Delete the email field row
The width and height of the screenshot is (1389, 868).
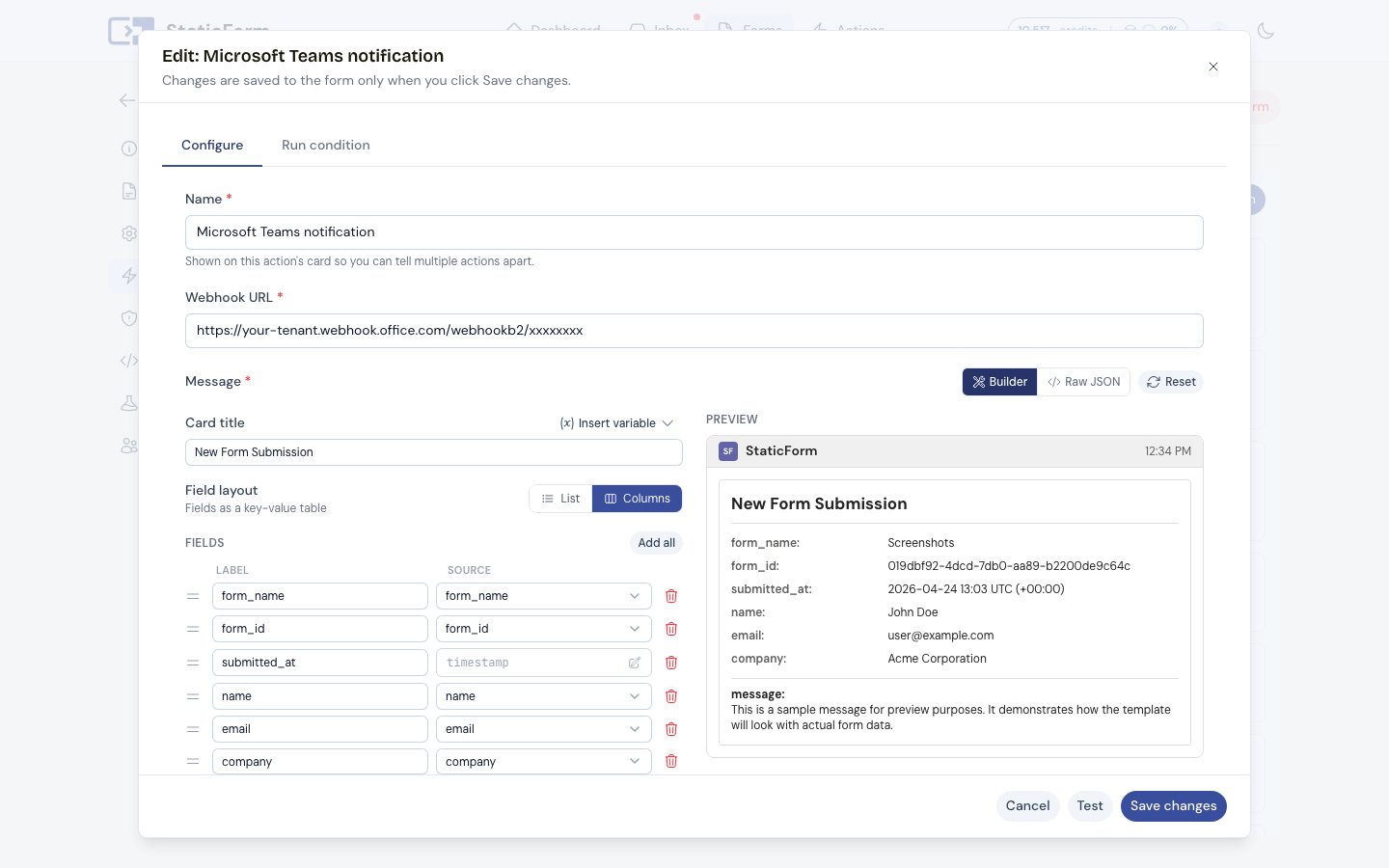pos(671,729)
